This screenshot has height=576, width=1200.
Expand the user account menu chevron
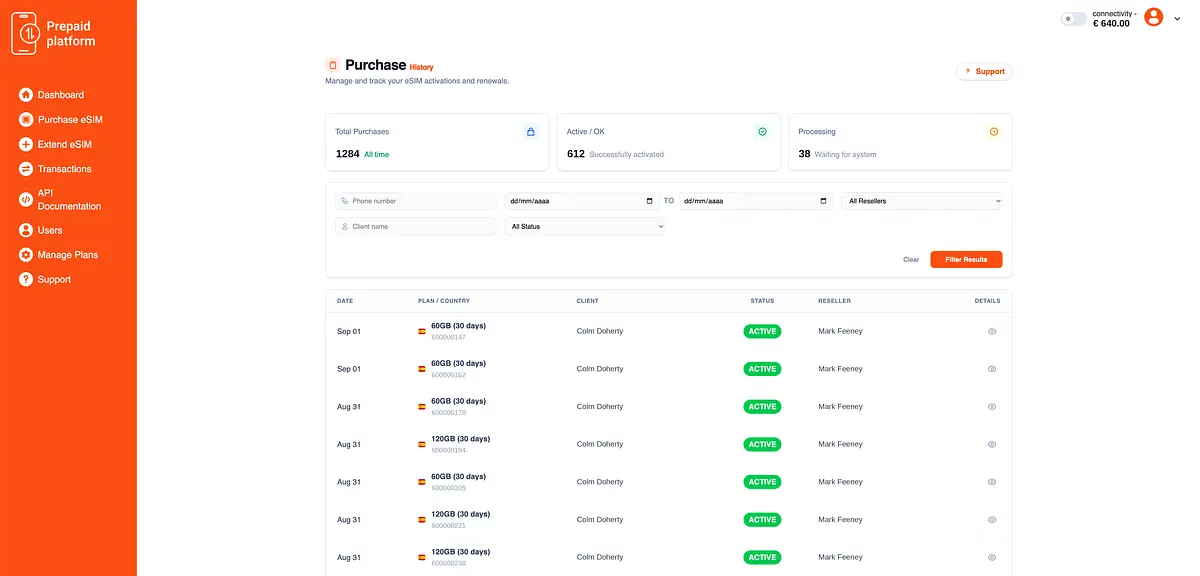coord(1176,18)
